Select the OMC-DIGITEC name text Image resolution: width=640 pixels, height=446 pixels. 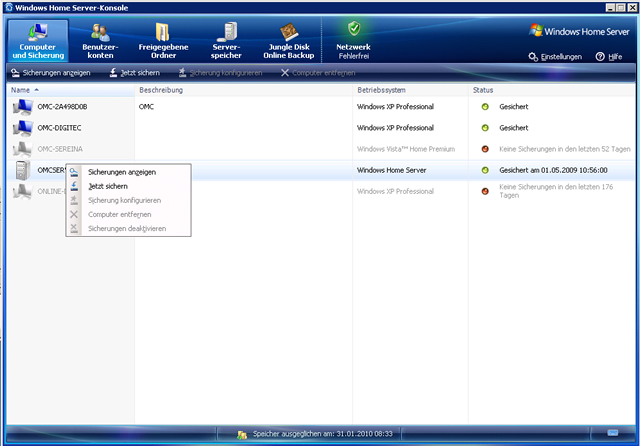pyautogui.click(x=59, y=128)
